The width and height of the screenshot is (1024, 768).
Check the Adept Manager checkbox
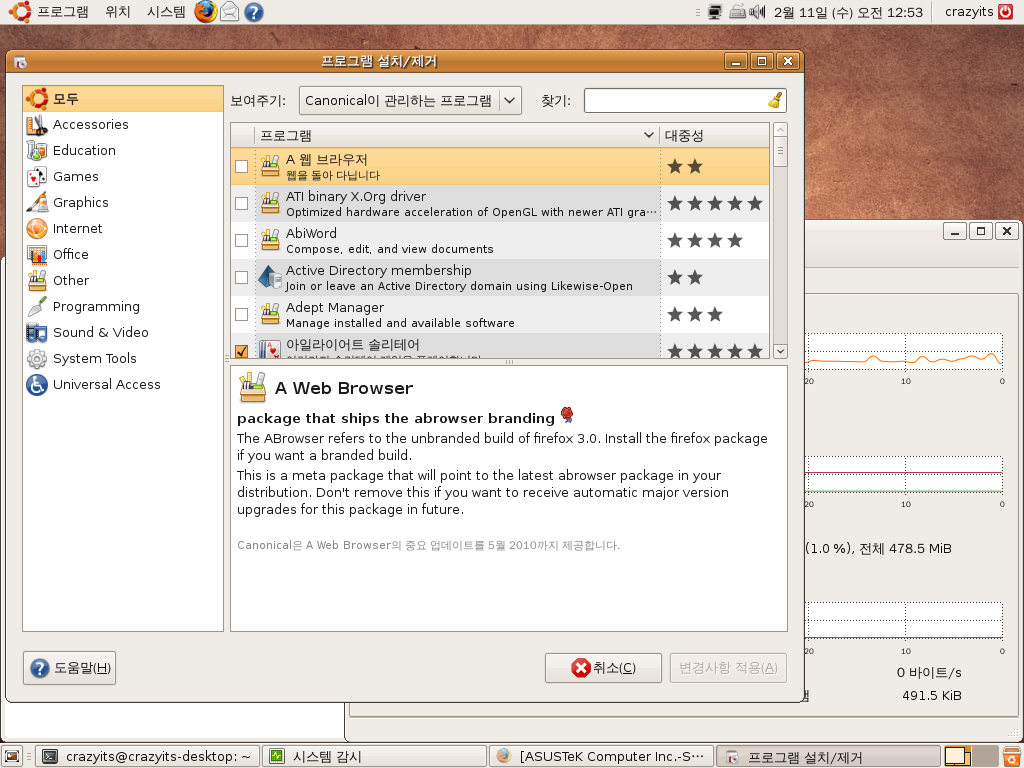point(242,315)
